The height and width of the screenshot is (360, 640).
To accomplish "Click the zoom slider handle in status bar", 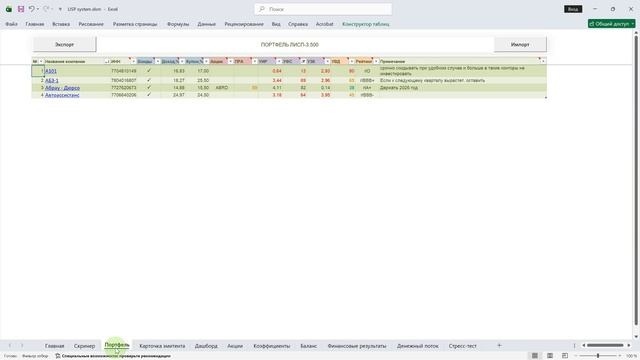I will [x=598, y=356].
